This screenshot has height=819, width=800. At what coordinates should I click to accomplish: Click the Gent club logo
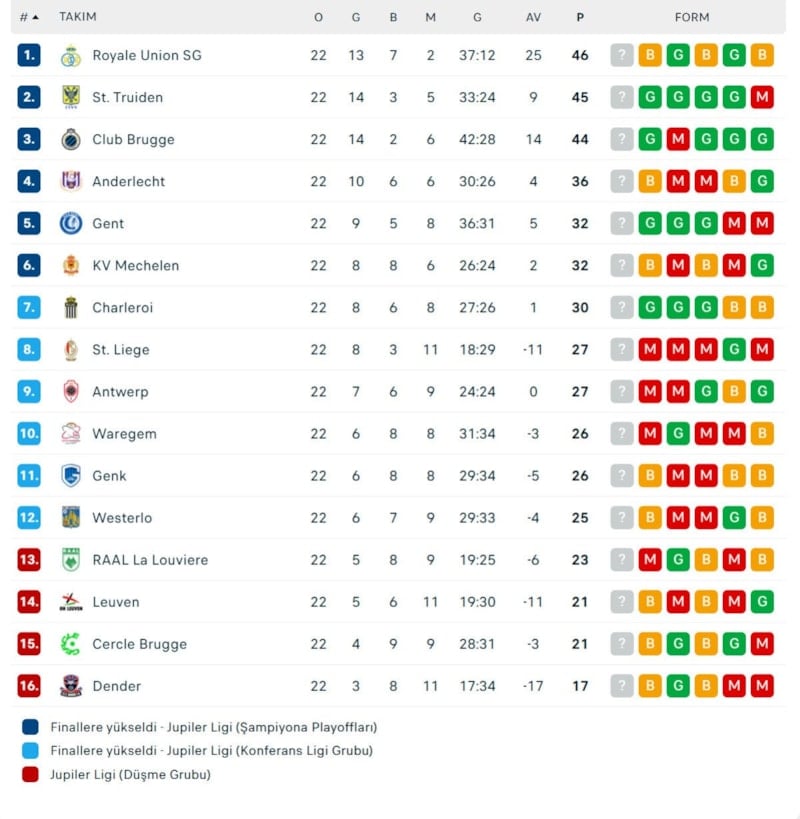[x=70, y=224]
